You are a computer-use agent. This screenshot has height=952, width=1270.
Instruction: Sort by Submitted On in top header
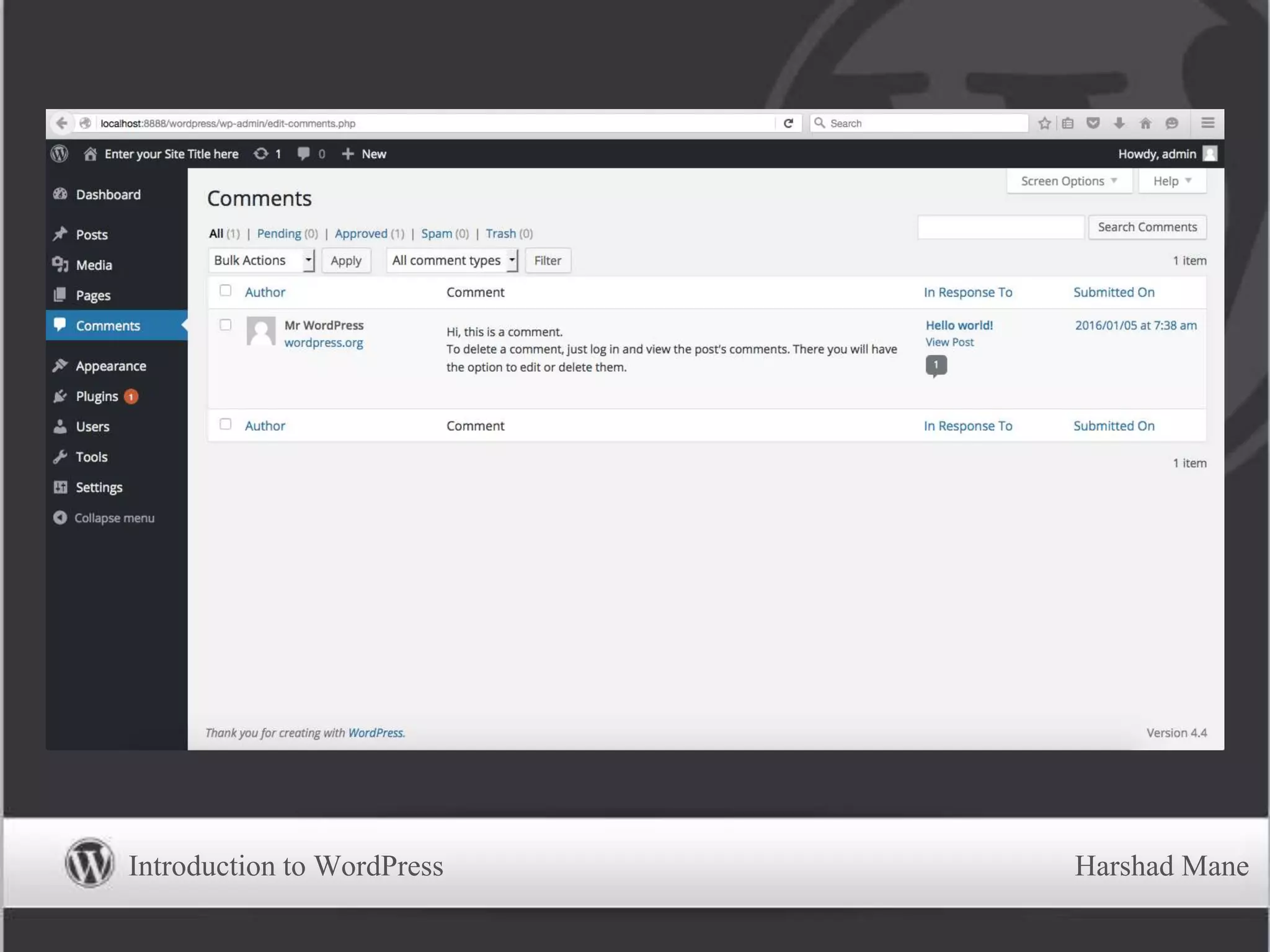pos(1114,292)
